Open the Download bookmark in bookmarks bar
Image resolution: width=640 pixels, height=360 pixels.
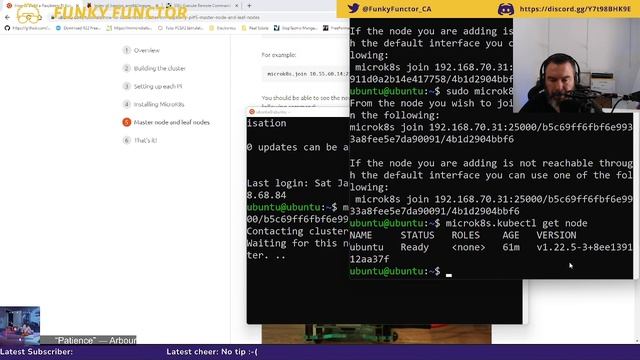point(78,28)
